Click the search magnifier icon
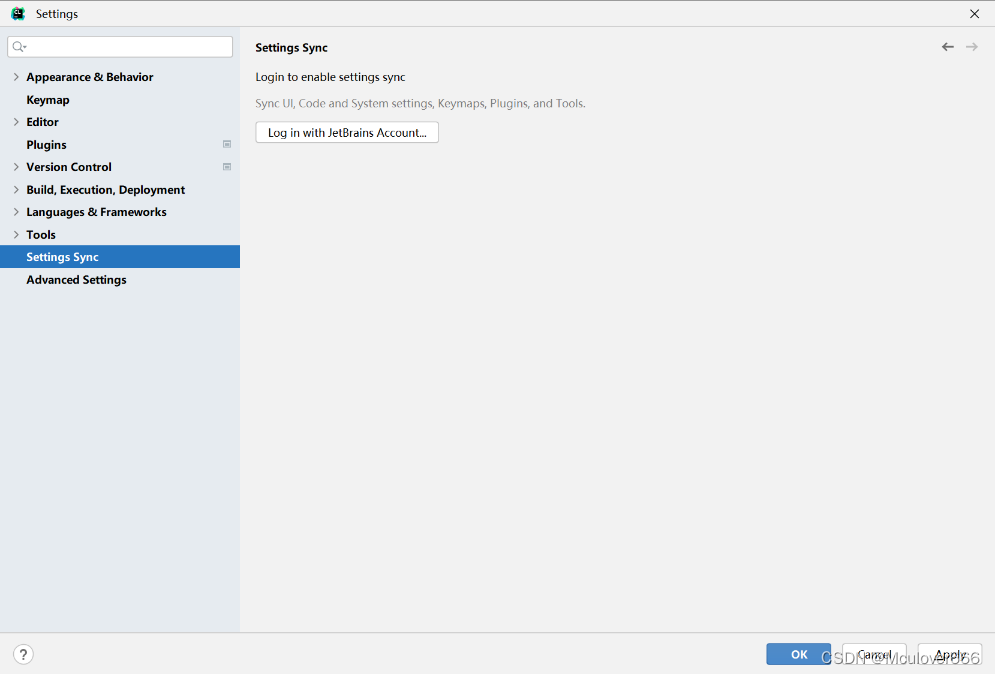 tap(19, 46)
